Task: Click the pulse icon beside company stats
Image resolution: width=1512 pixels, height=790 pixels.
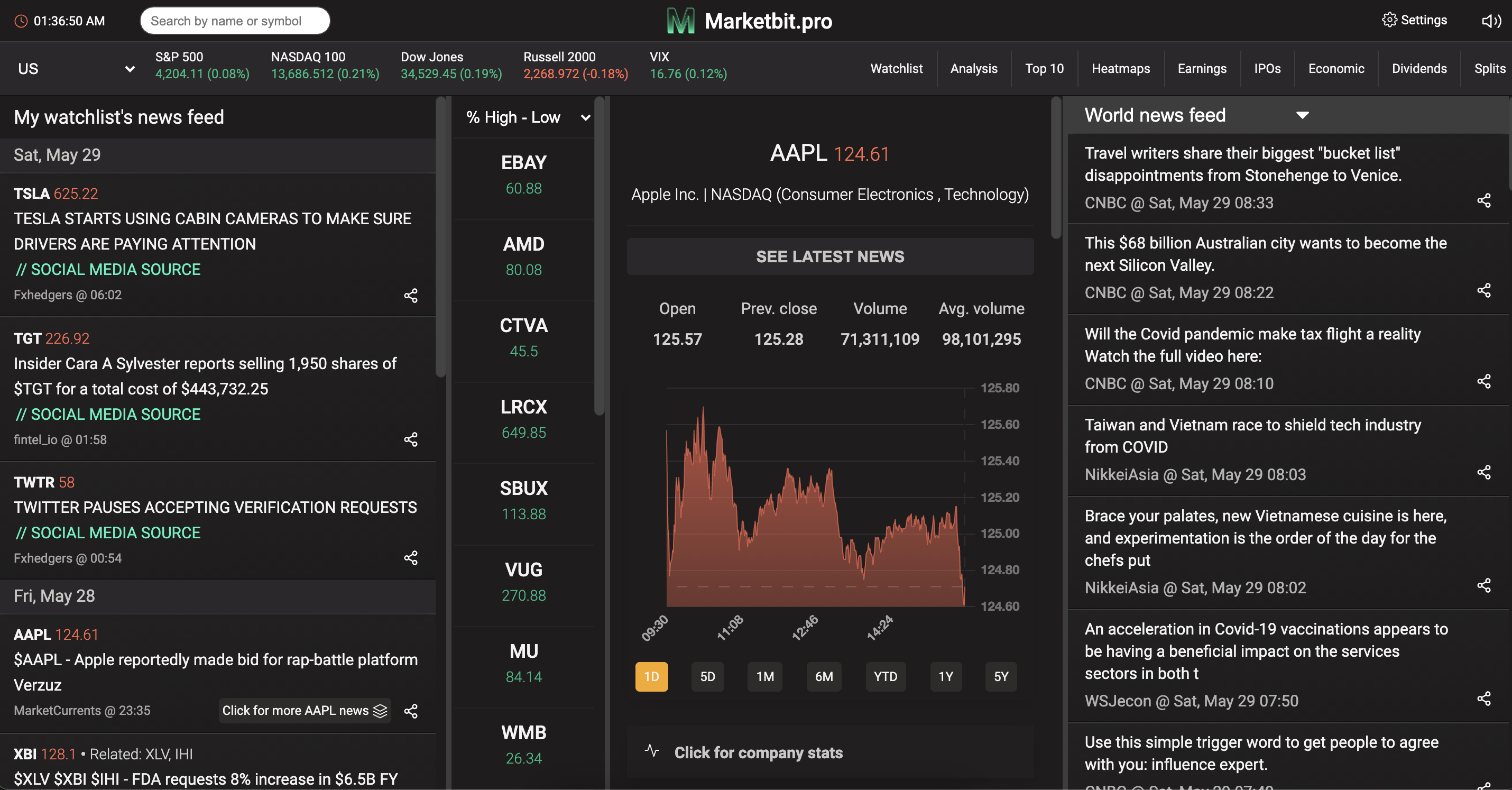Action: [x=652, y=751]
